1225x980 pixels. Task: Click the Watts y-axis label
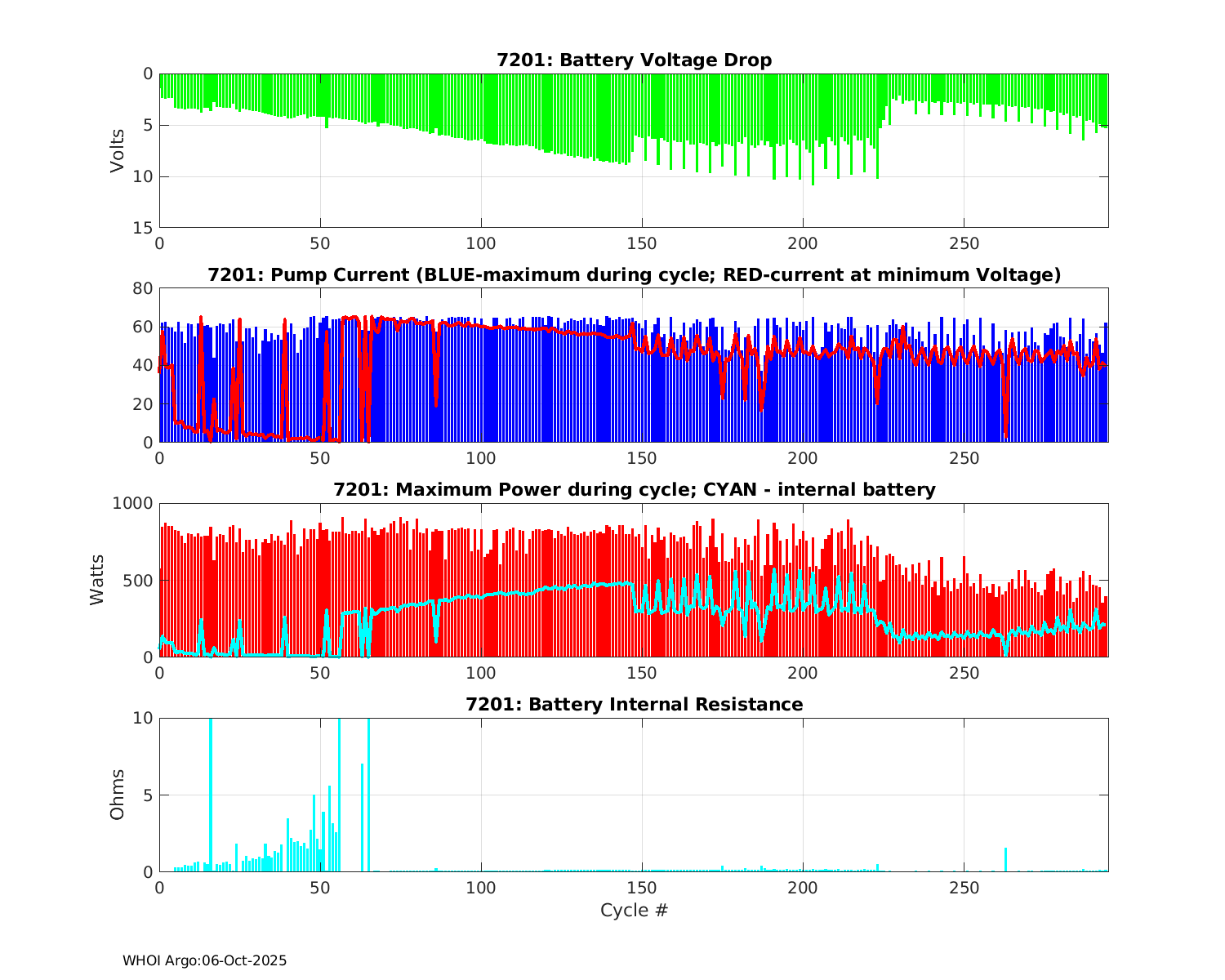pyautogui.click(x=97, y=580)
